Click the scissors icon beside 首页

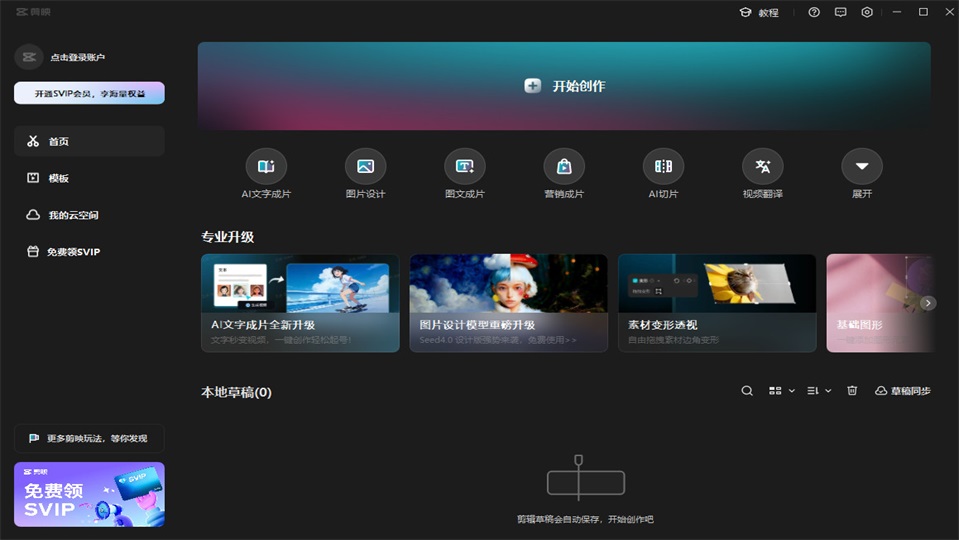coord(33,141)
